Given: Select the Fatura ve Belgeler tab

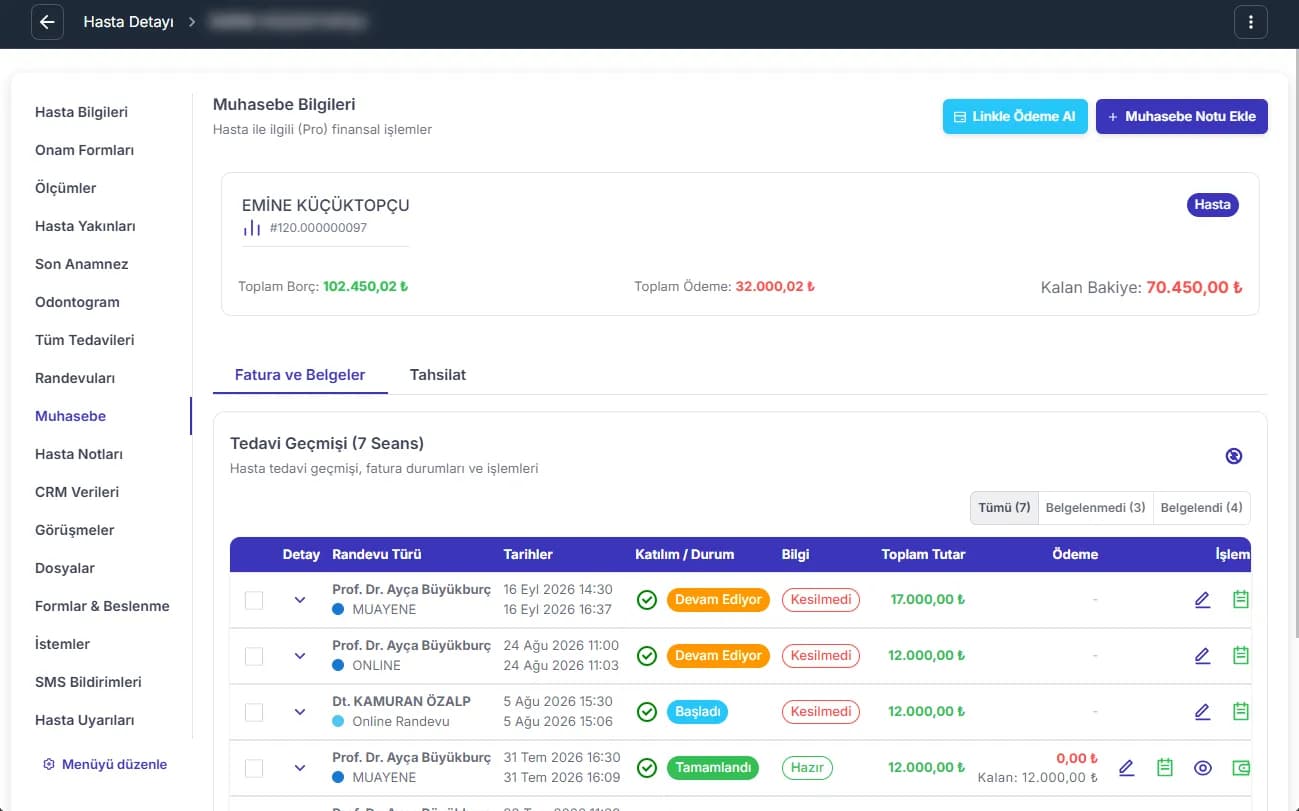Looking at the screenshot, I should tap(300, 375).
